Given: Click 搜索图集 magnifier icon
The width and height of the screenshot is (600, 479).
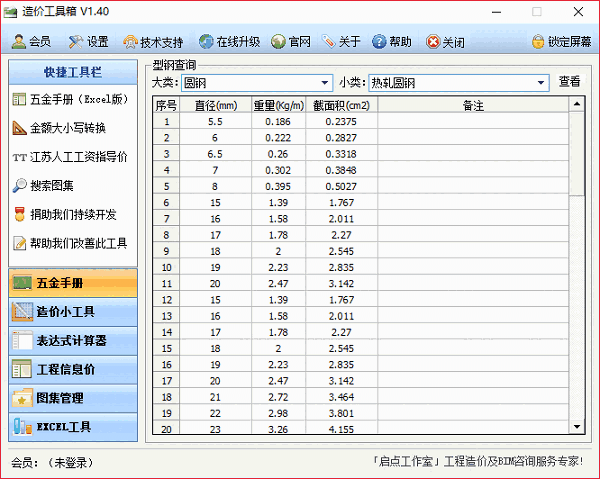Looking at the screenshot, I should 19,186.
